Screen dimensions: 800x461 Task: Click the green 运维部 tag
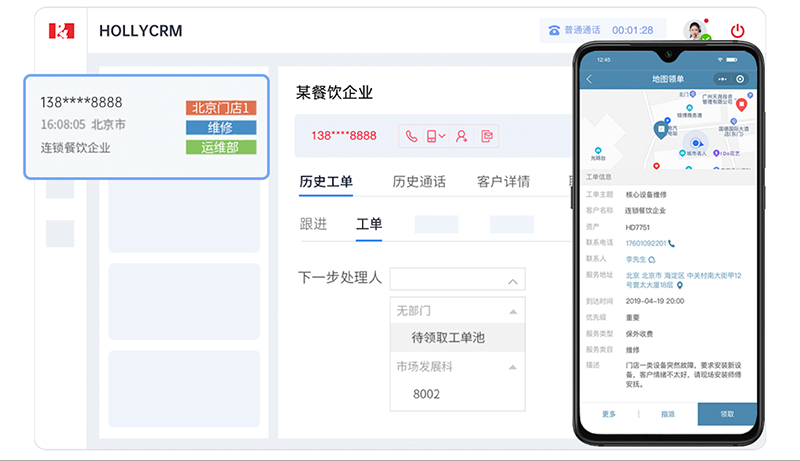tap(221, 147)
